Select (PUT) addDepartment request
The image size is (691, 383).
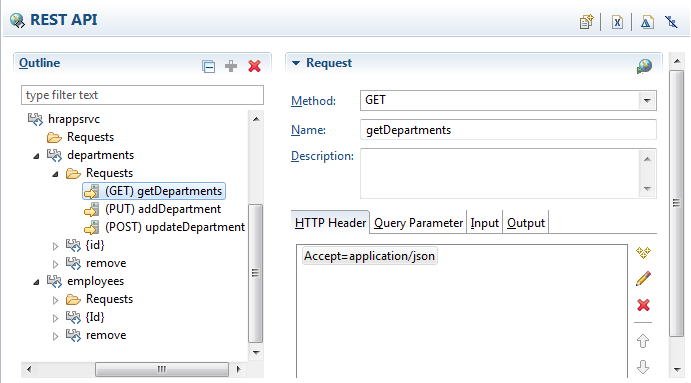(163, 209)
